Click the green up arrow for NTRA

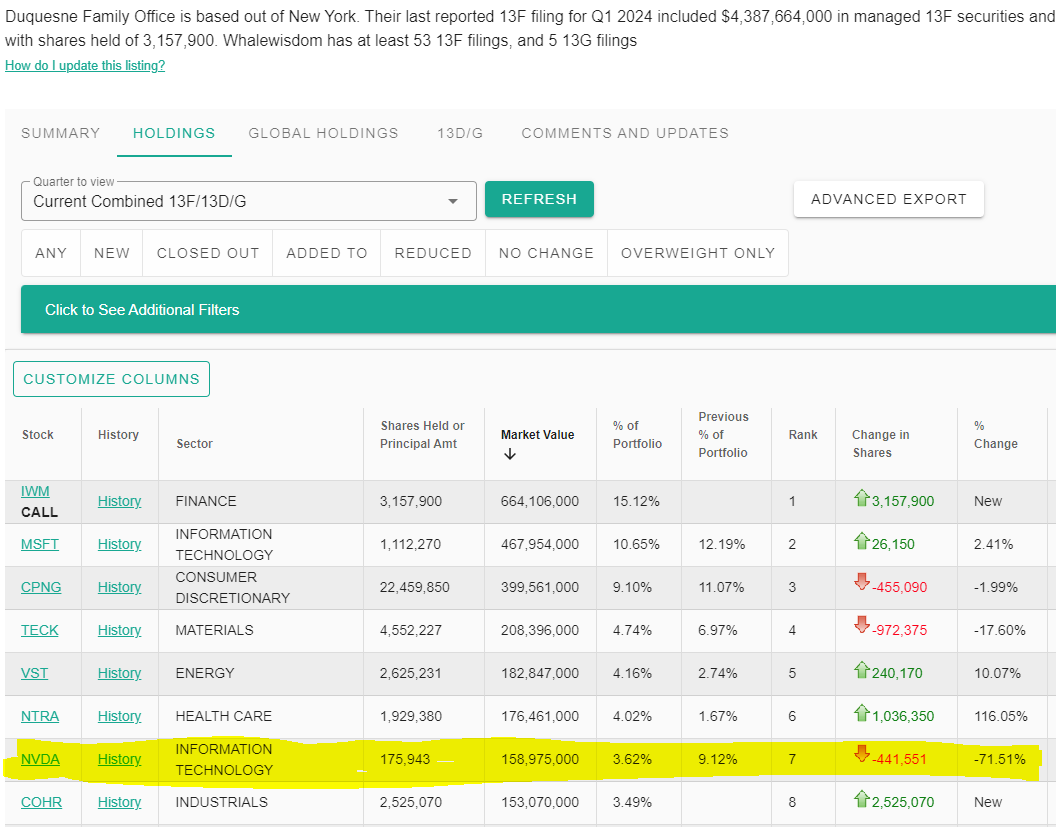(861, 713)
